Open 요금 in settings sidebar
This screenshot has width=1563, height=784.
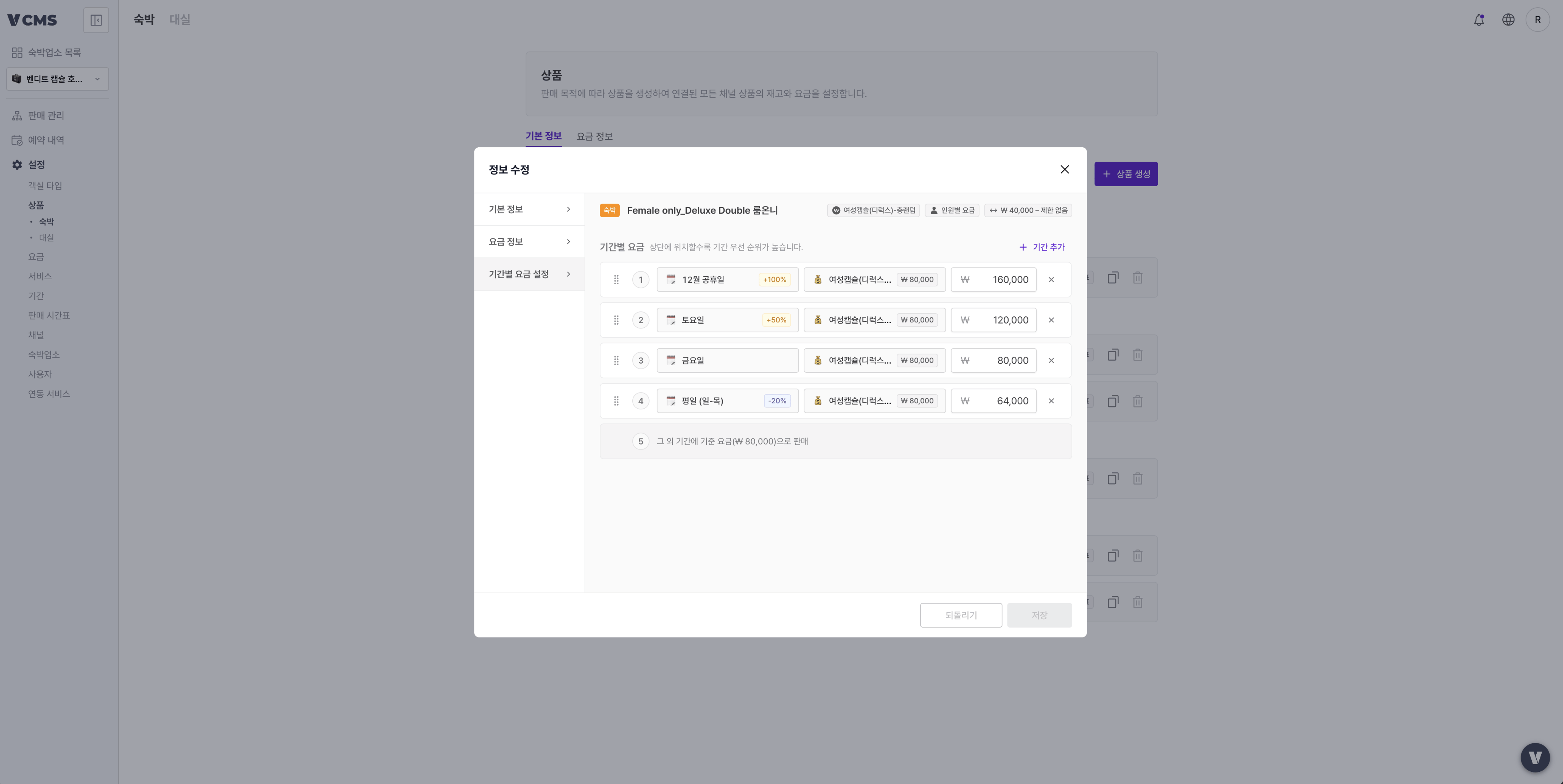pos(36,257)
